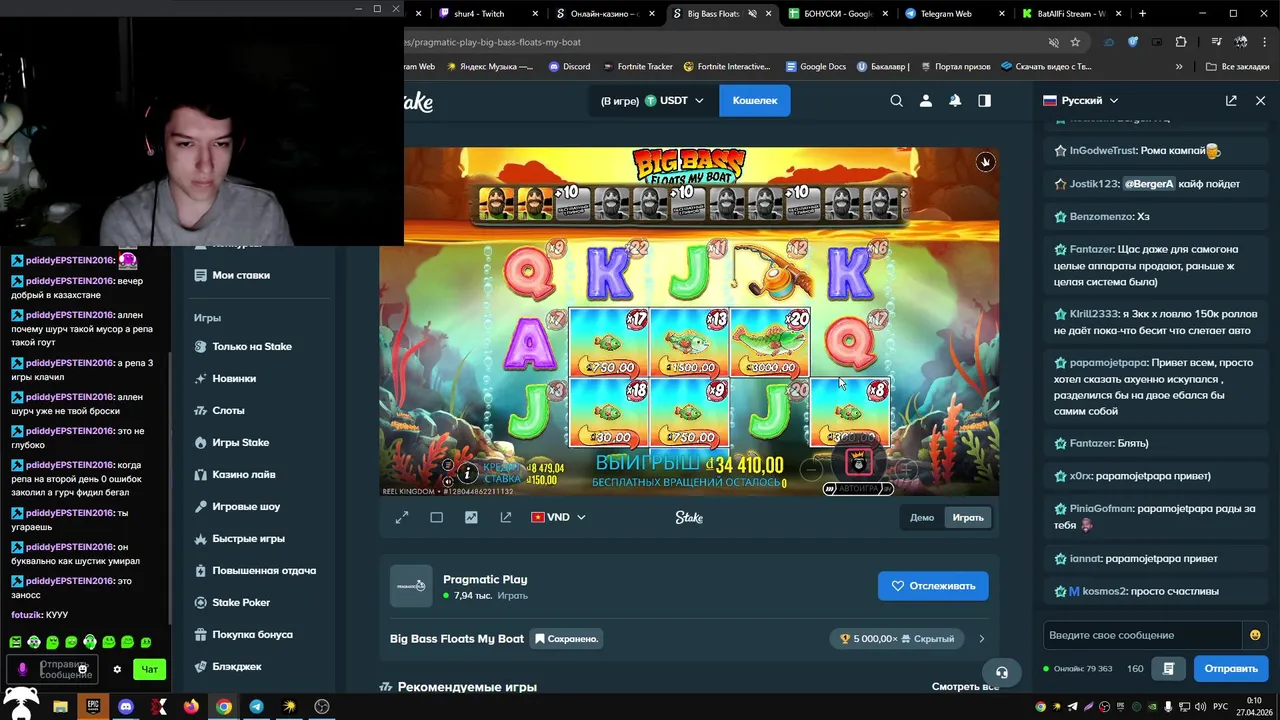Open Покупка бонуса sidebar item

tap(252, 634)
